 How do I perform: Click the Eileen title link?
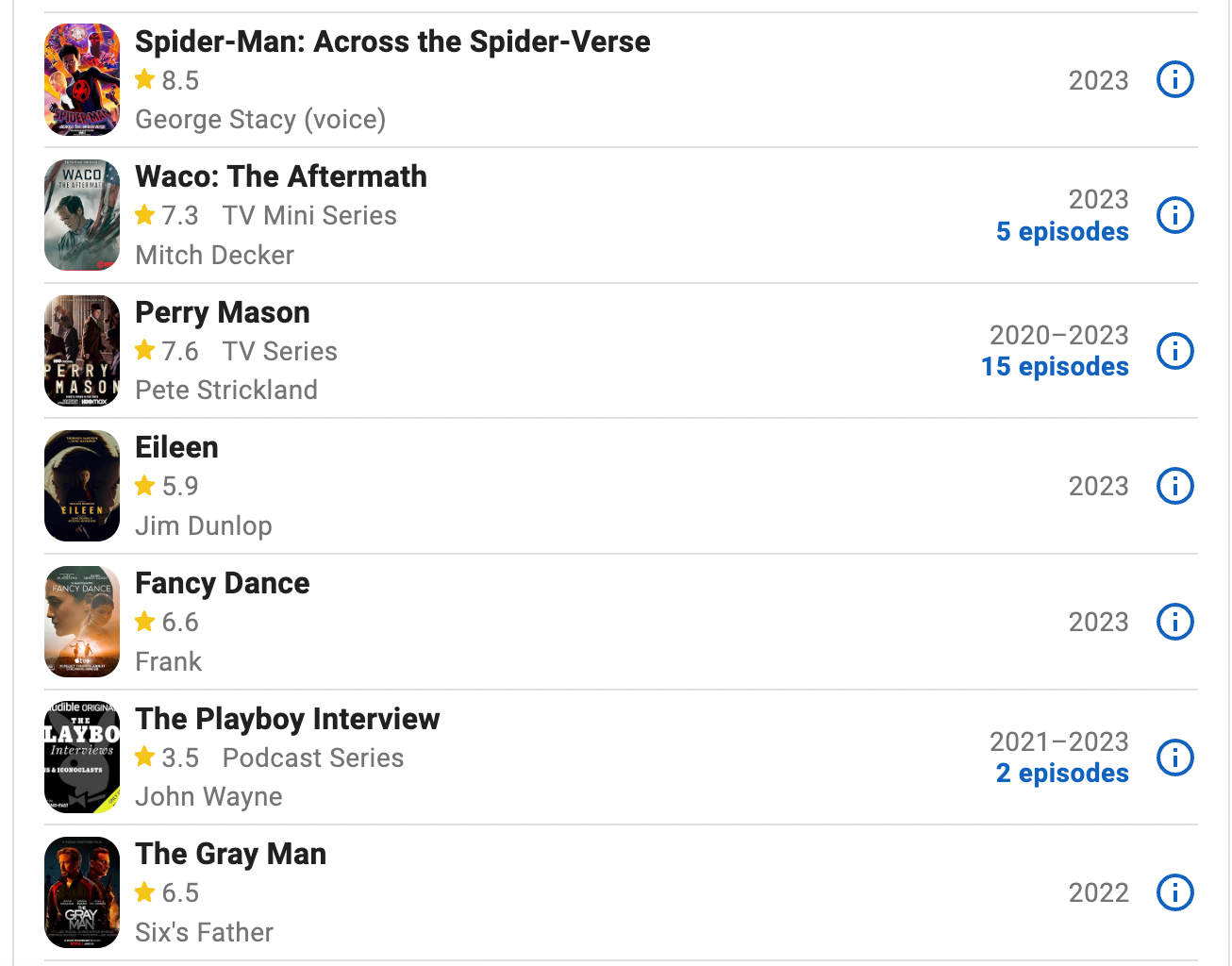coord(177,447)
